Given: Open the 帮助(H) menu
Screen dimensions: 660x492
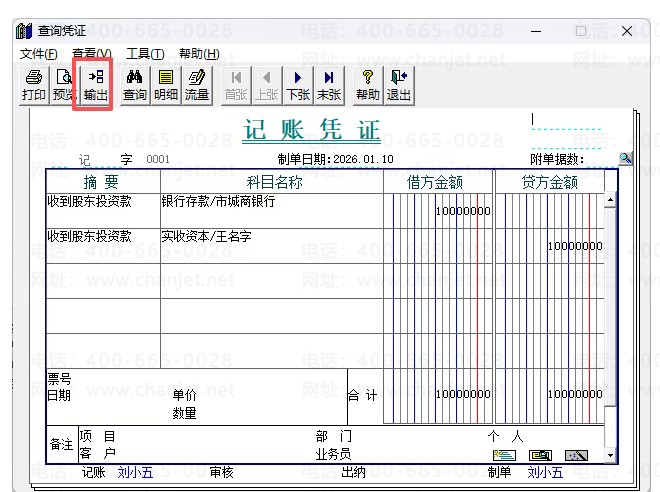Looking at the screenshot, I should point(199,54).
